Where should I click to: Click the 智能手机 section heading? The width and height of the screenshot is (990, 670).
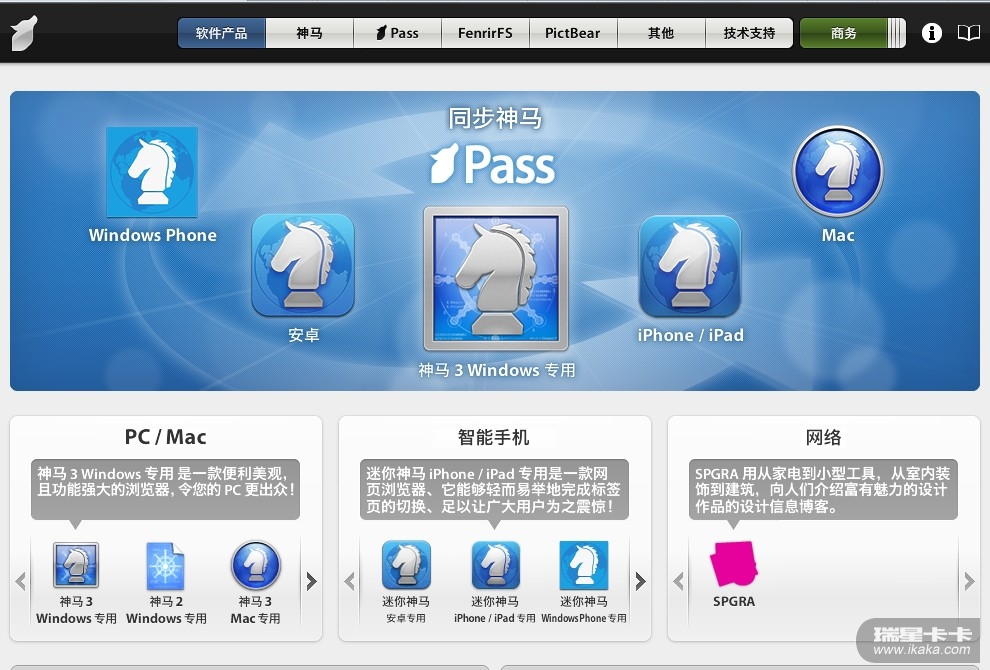pyautogui.click(x=494, y=437)
